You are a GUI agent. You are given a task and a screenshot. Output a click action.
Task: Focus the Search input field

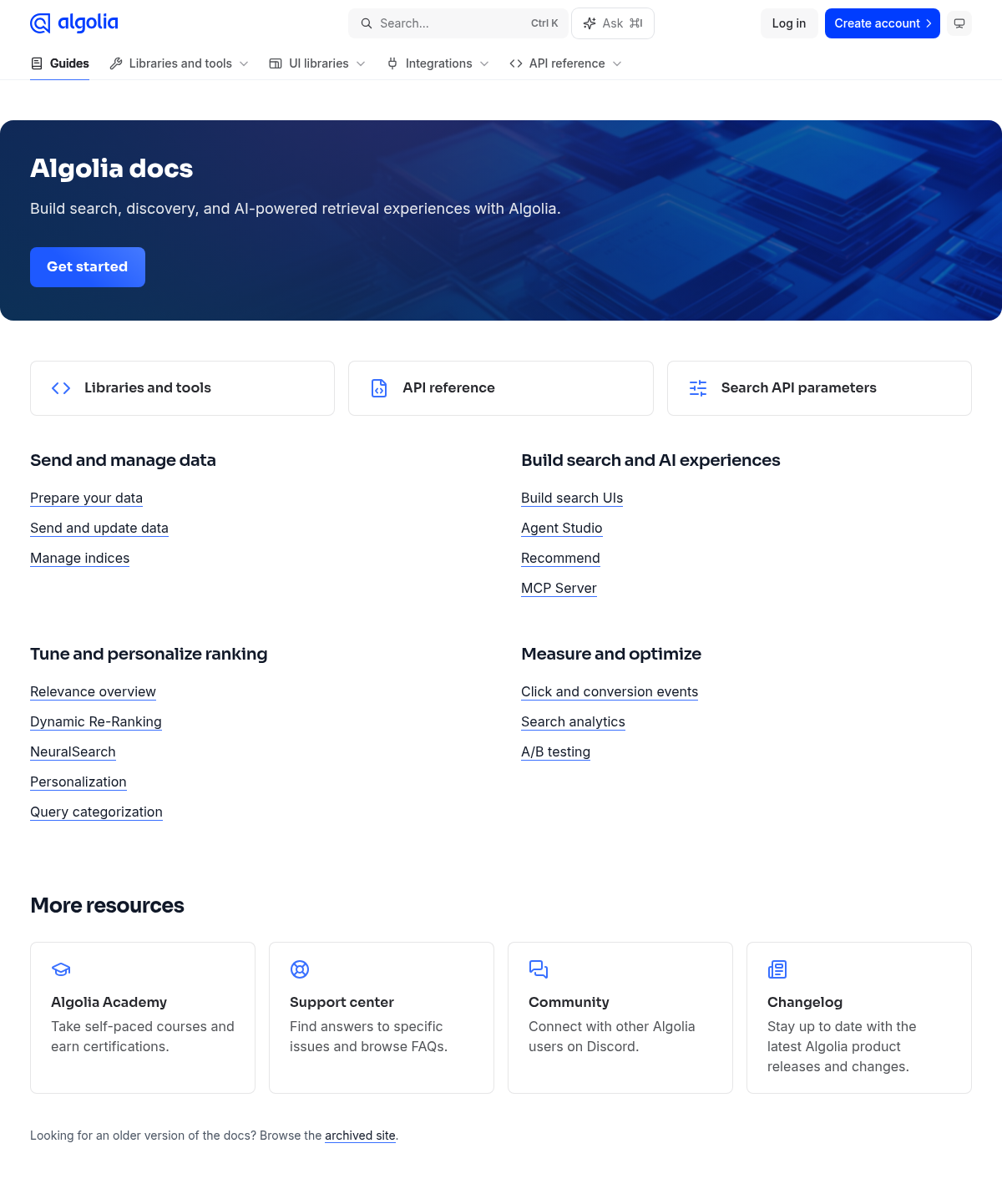458,23
